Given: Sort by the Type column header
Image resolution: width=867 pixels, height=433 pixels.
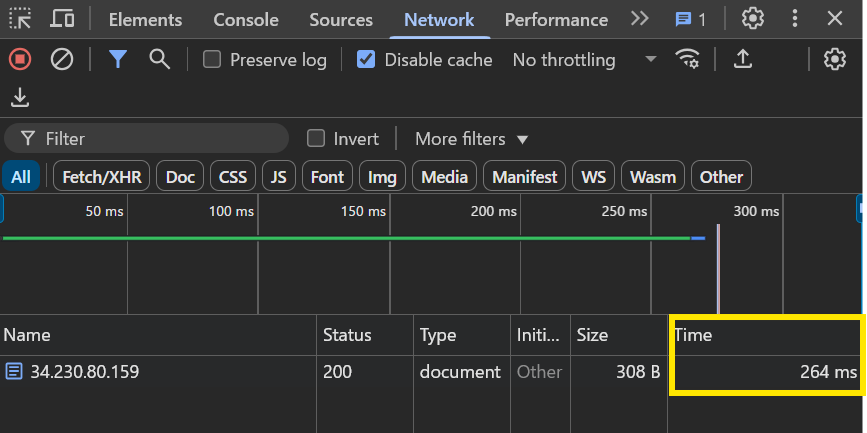Looking at the screenshot, I should [x=462, y=335].
